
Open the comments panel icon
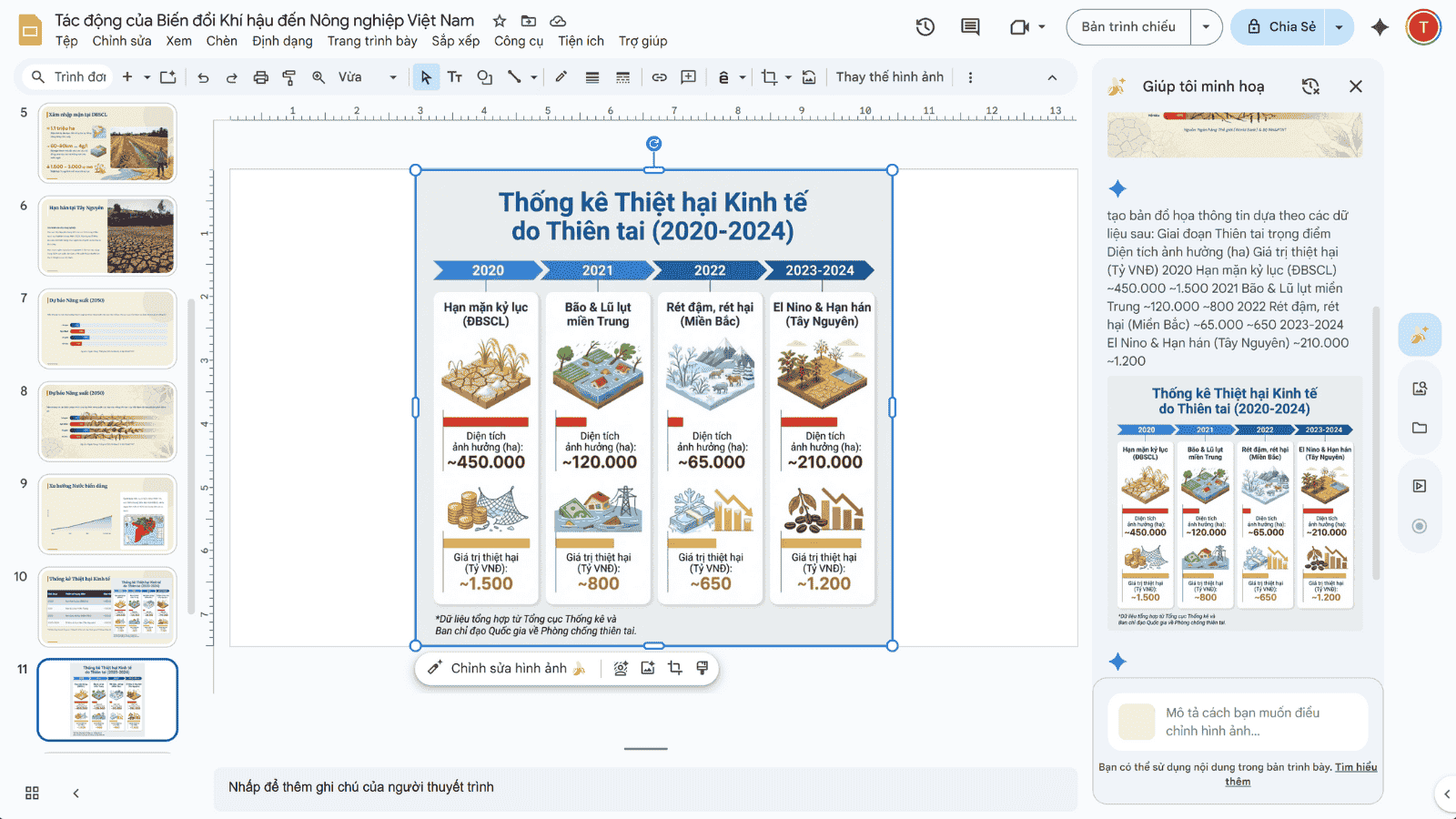(970, 27)
